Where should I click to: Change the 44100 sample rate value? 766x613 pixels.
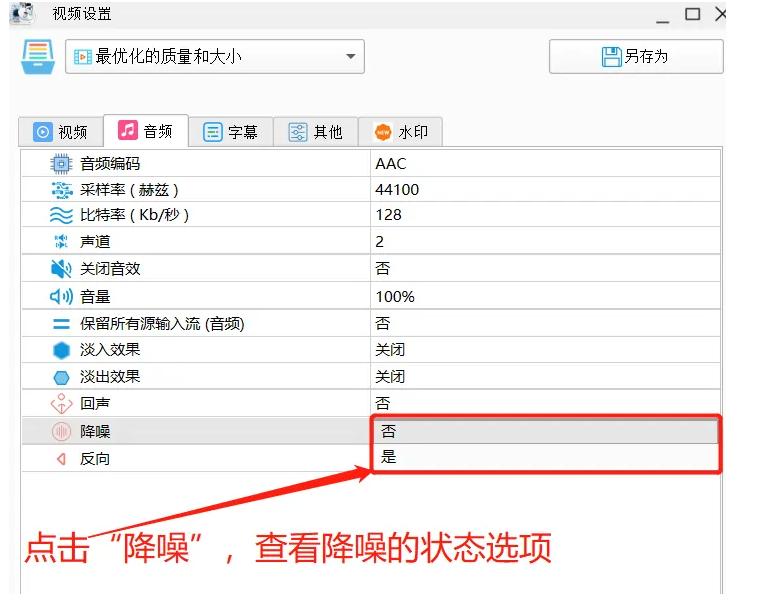(x=545, y=190)
